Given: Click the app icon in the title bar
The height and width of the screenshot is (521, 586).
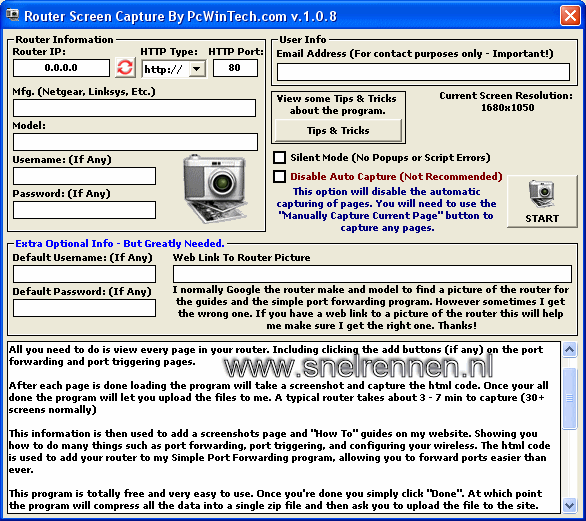Looking at the screenshot, I should 13,15.
